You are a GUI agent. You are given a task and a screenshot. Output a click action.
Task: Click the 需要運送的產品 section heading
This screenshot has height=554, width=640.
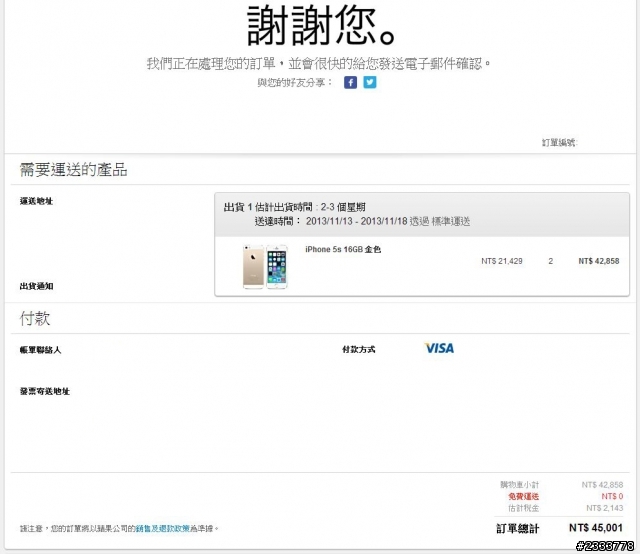click(x=73, y=169)
